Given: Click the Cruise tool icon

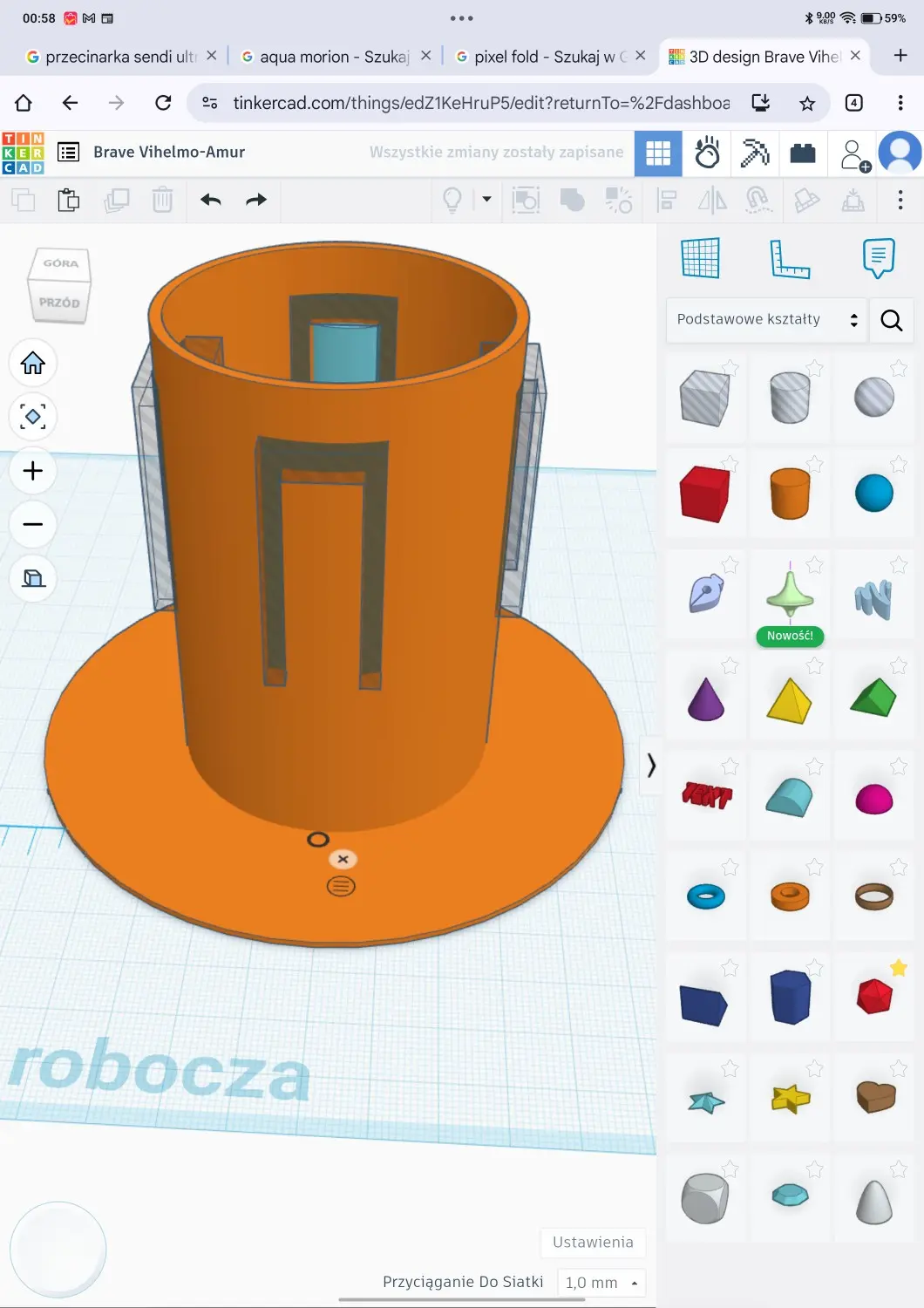Looking at the screenshot, I should tap(758, 200).
